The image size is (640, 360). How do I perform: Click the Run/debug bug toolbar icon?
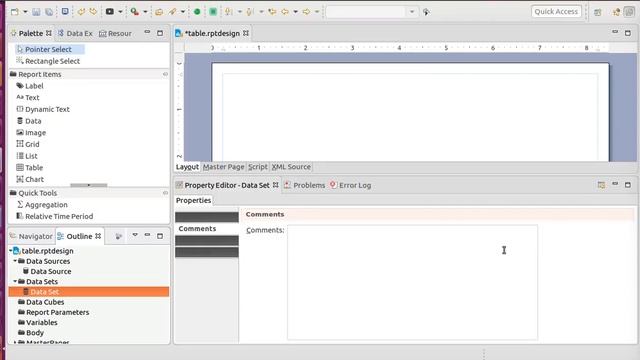[135, 11]
